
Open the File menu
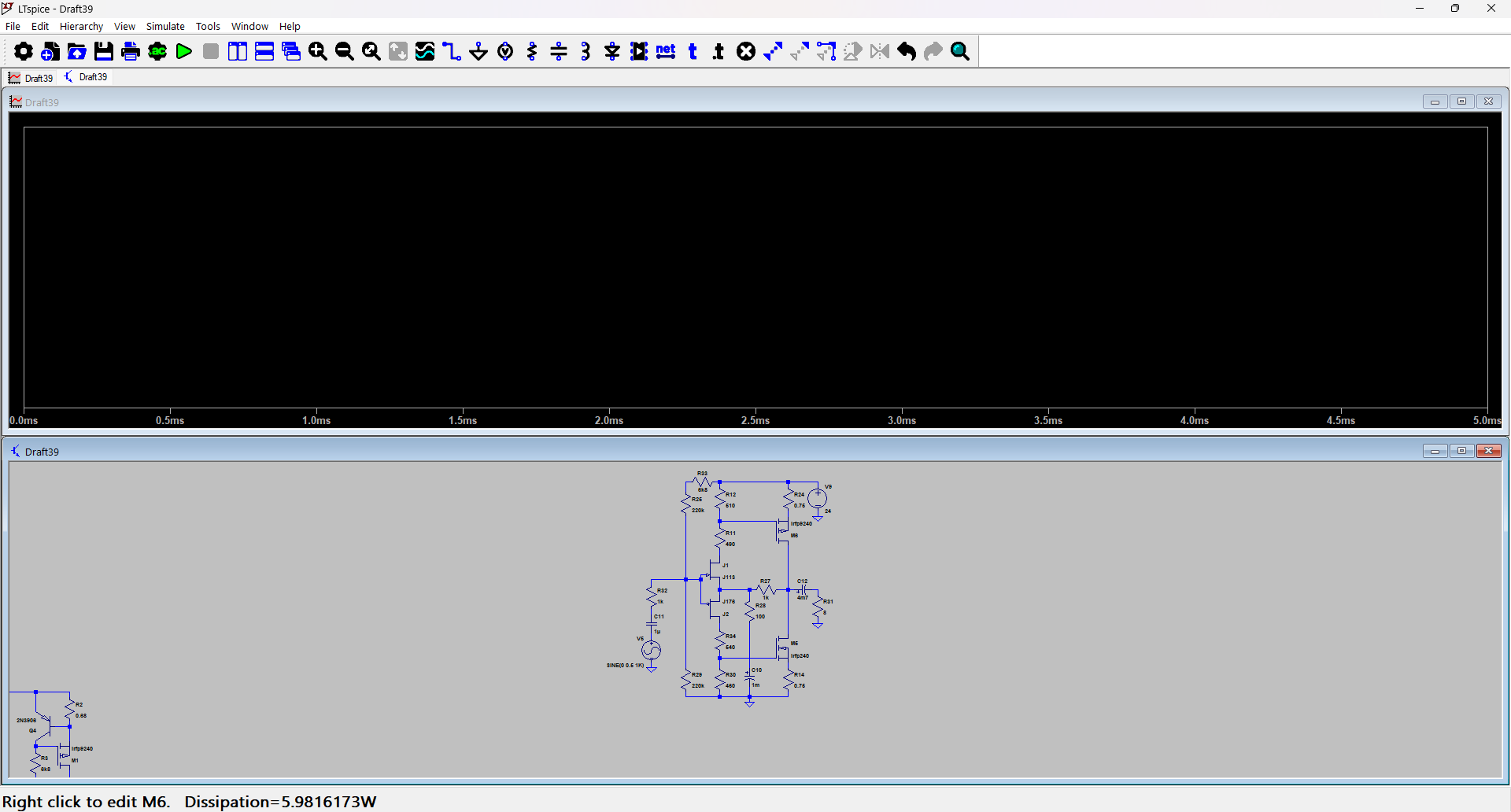click(13, 26)
